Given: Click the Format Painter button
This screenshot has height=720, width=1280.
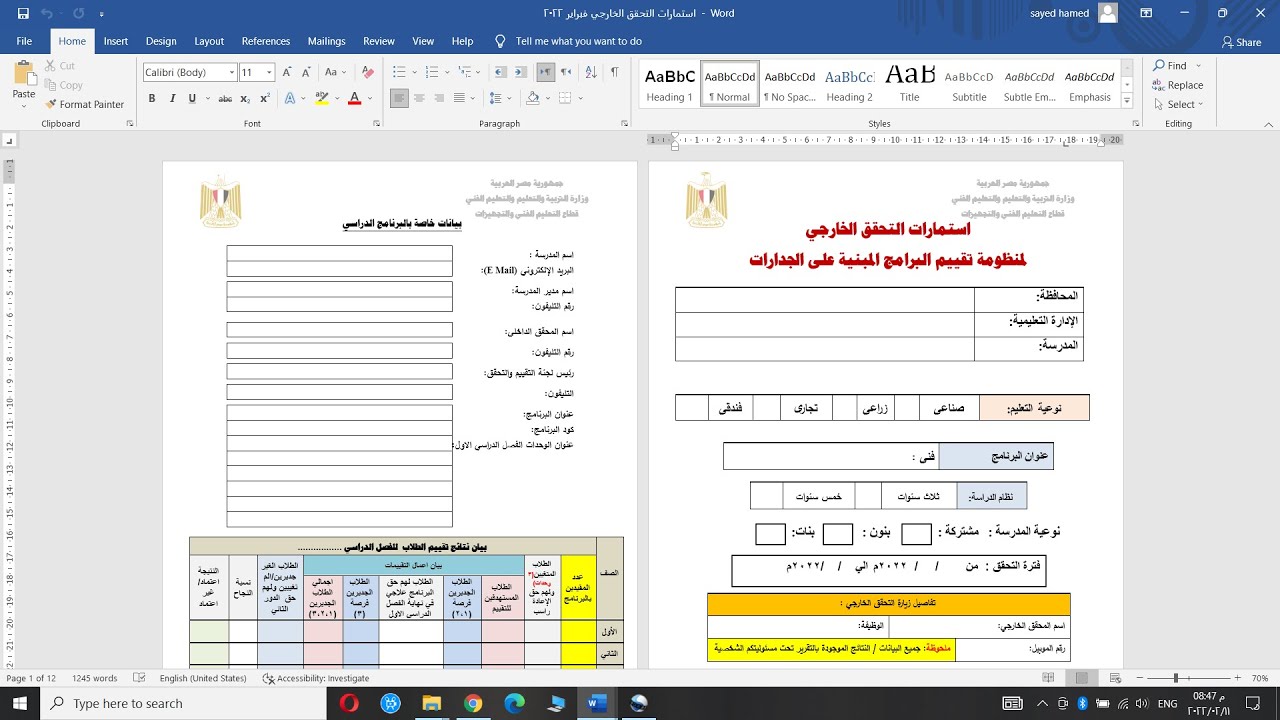Looking at the screenshot, I should [x=84, y=104].
